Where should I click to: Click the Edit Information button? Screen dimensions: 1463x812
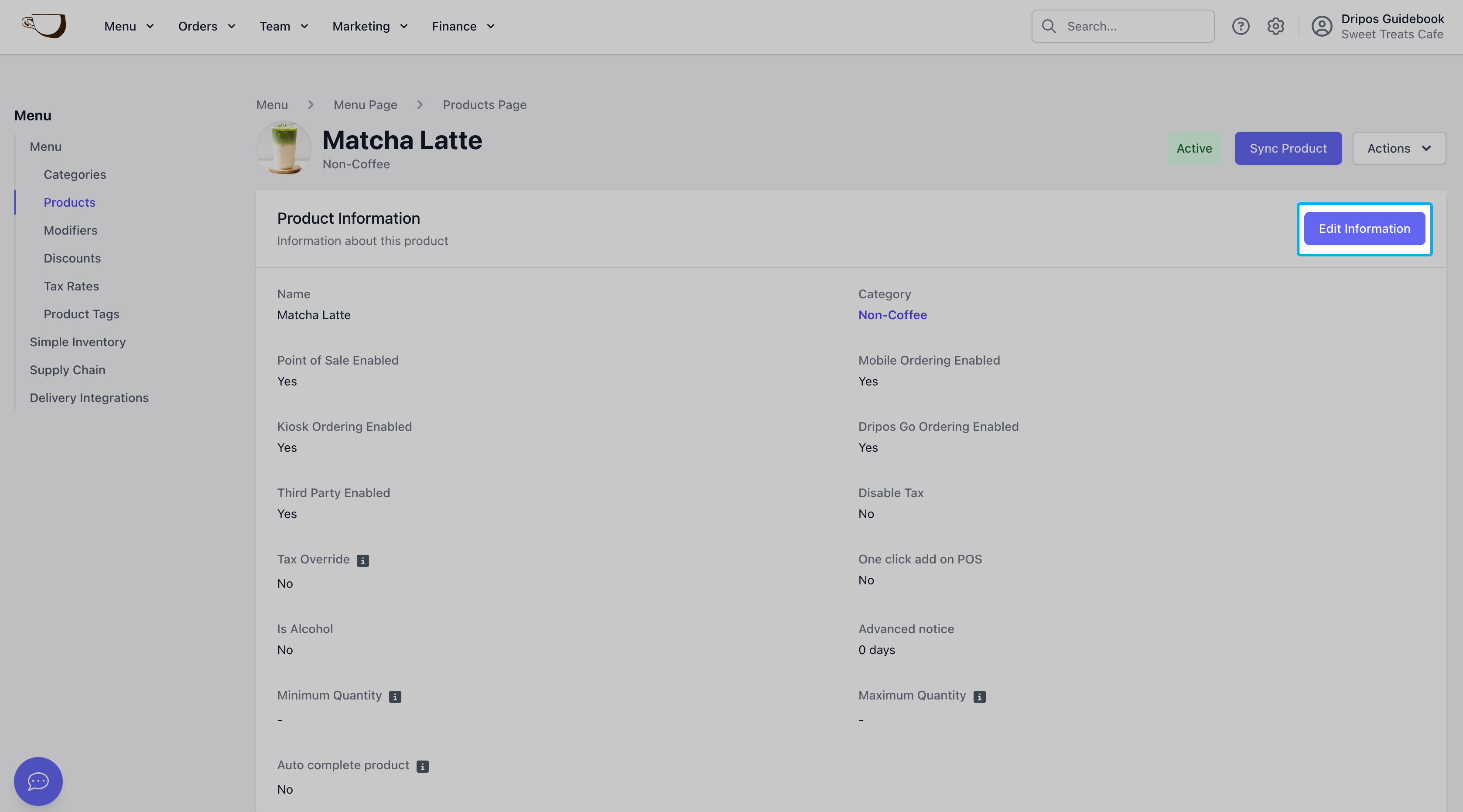click(x=1364, y=229)
